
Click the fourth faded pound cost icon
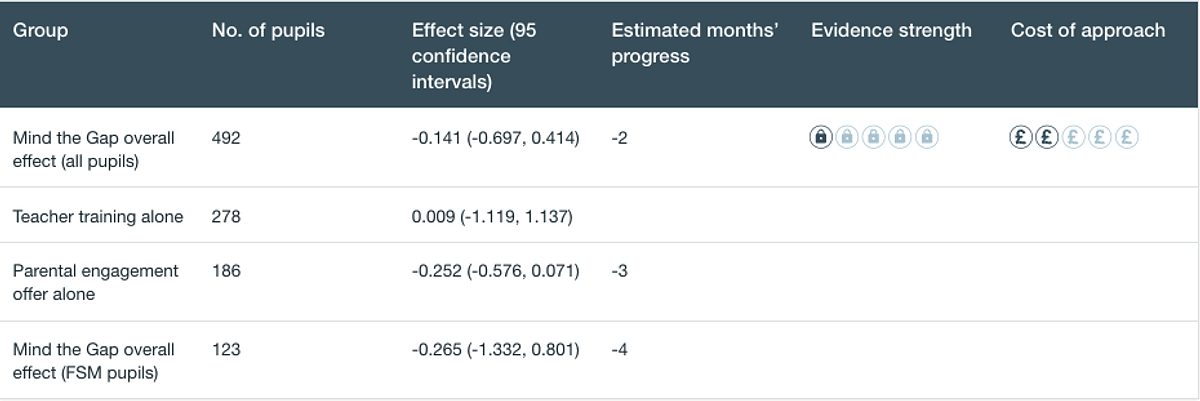point(1100,138)
